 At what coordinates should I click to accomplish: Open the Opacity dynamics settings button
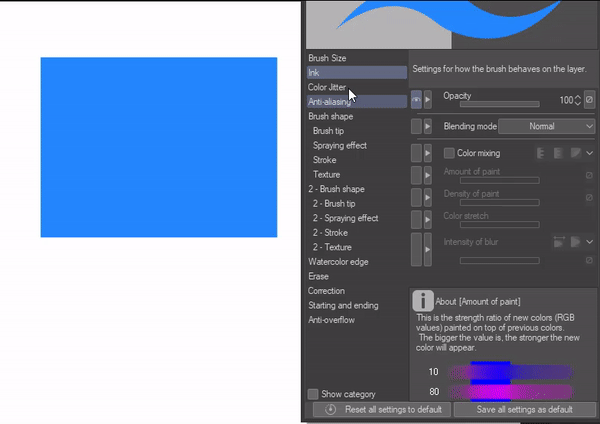pos(589,100)
